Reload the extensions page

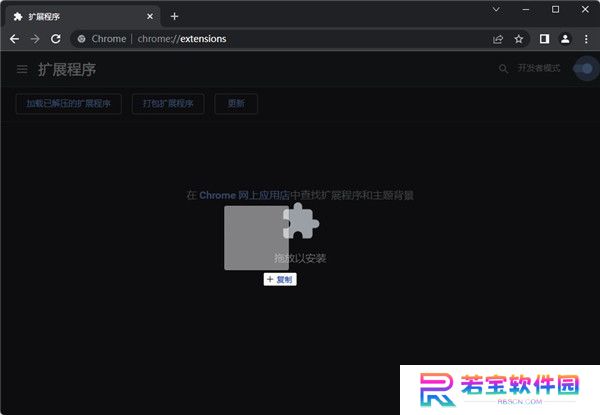(56, 39)
